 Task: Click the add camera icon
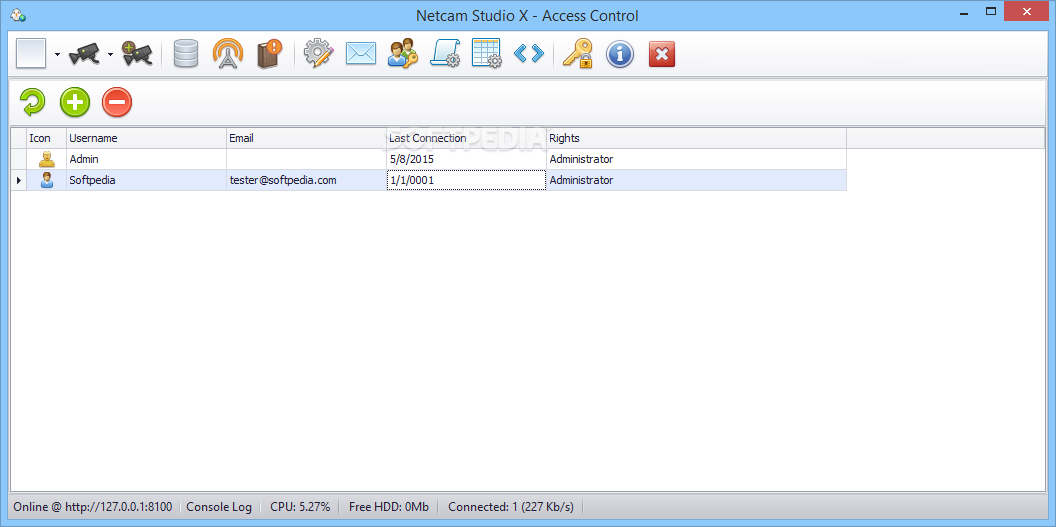(137, 53)
